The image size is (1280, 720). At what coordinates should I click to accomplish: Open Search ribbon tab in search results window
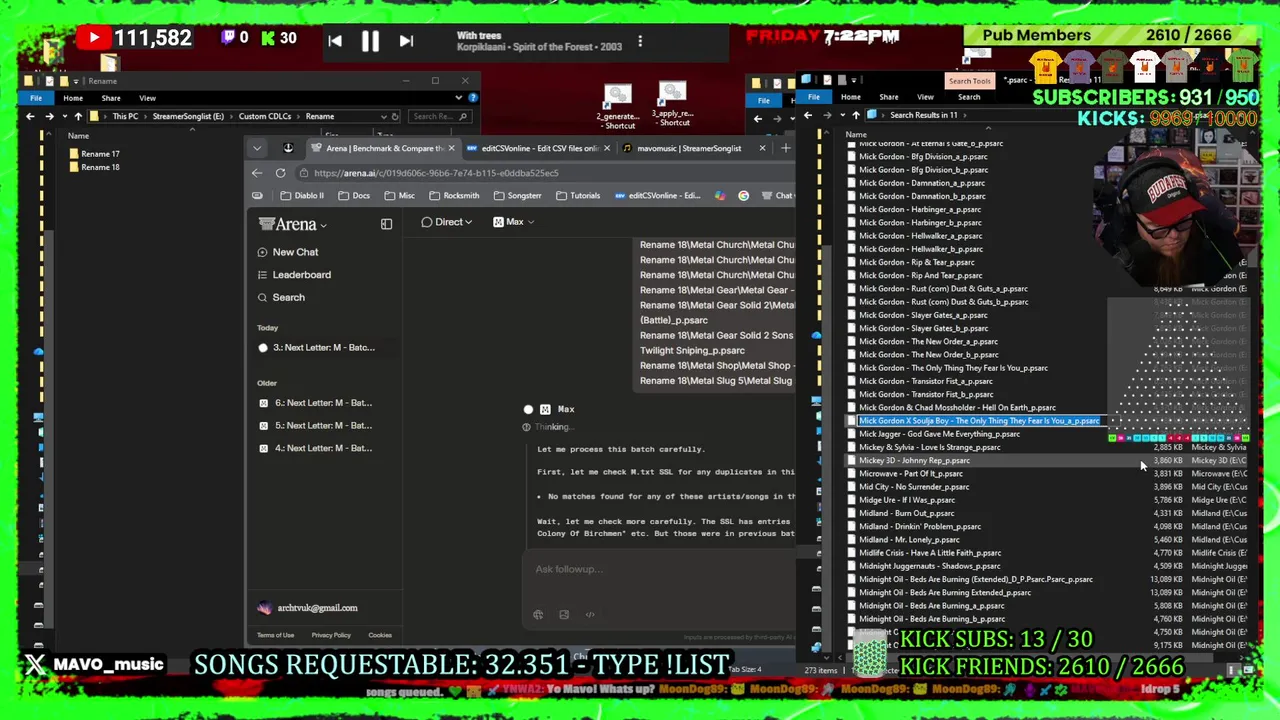(969, 97)
